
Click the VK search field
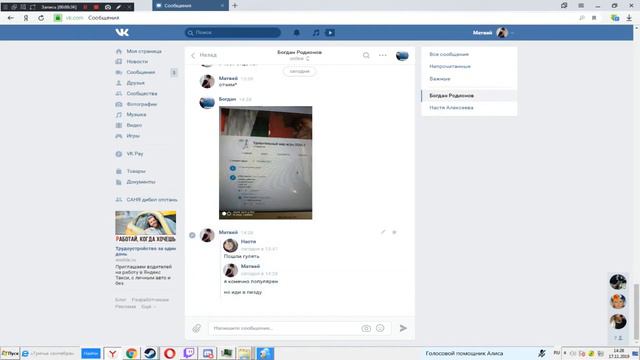pos(233,33)
